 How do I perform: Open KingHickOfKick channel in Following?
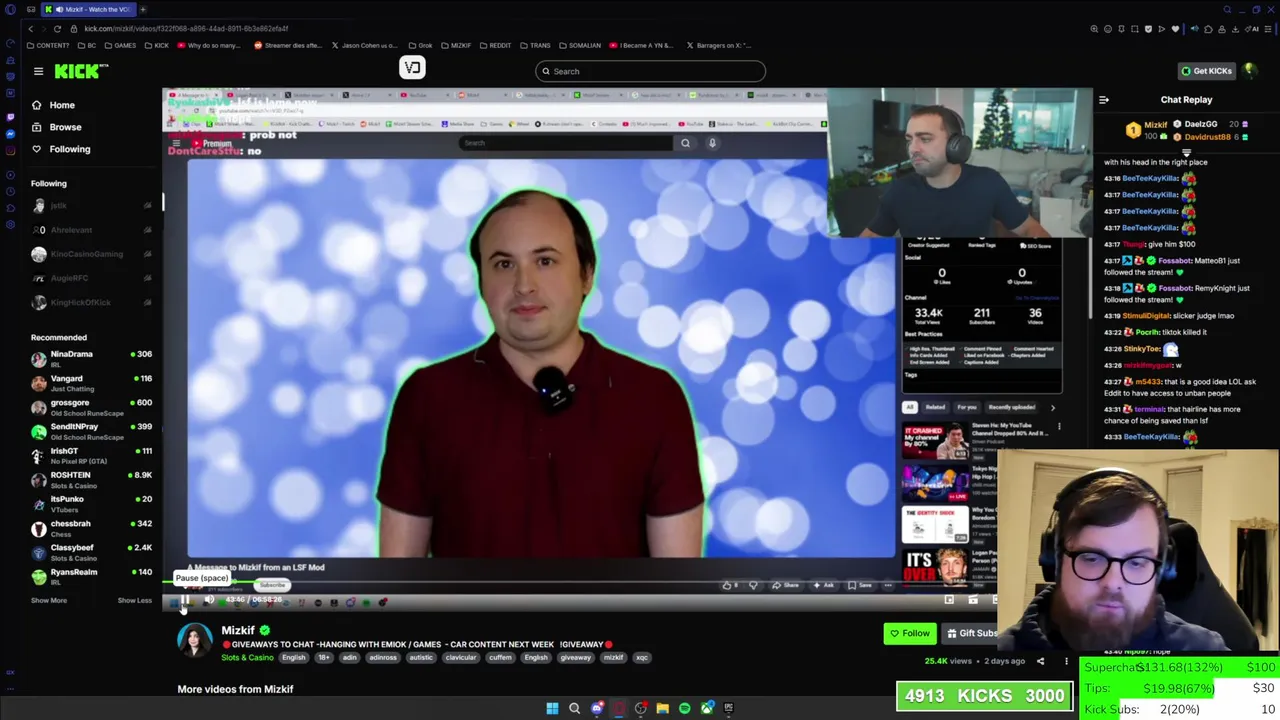(x=92, y=302)
